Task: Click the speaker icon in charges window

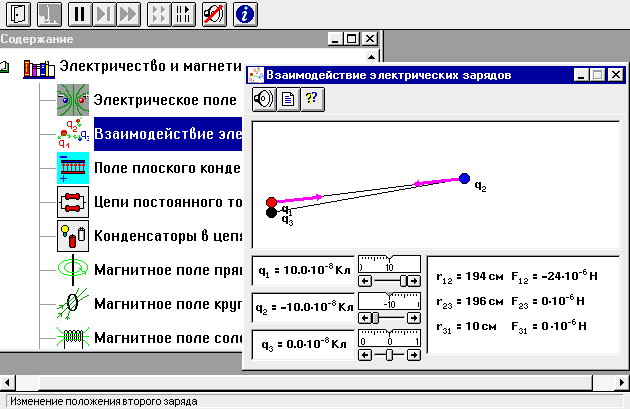Action: pos(264,99)
